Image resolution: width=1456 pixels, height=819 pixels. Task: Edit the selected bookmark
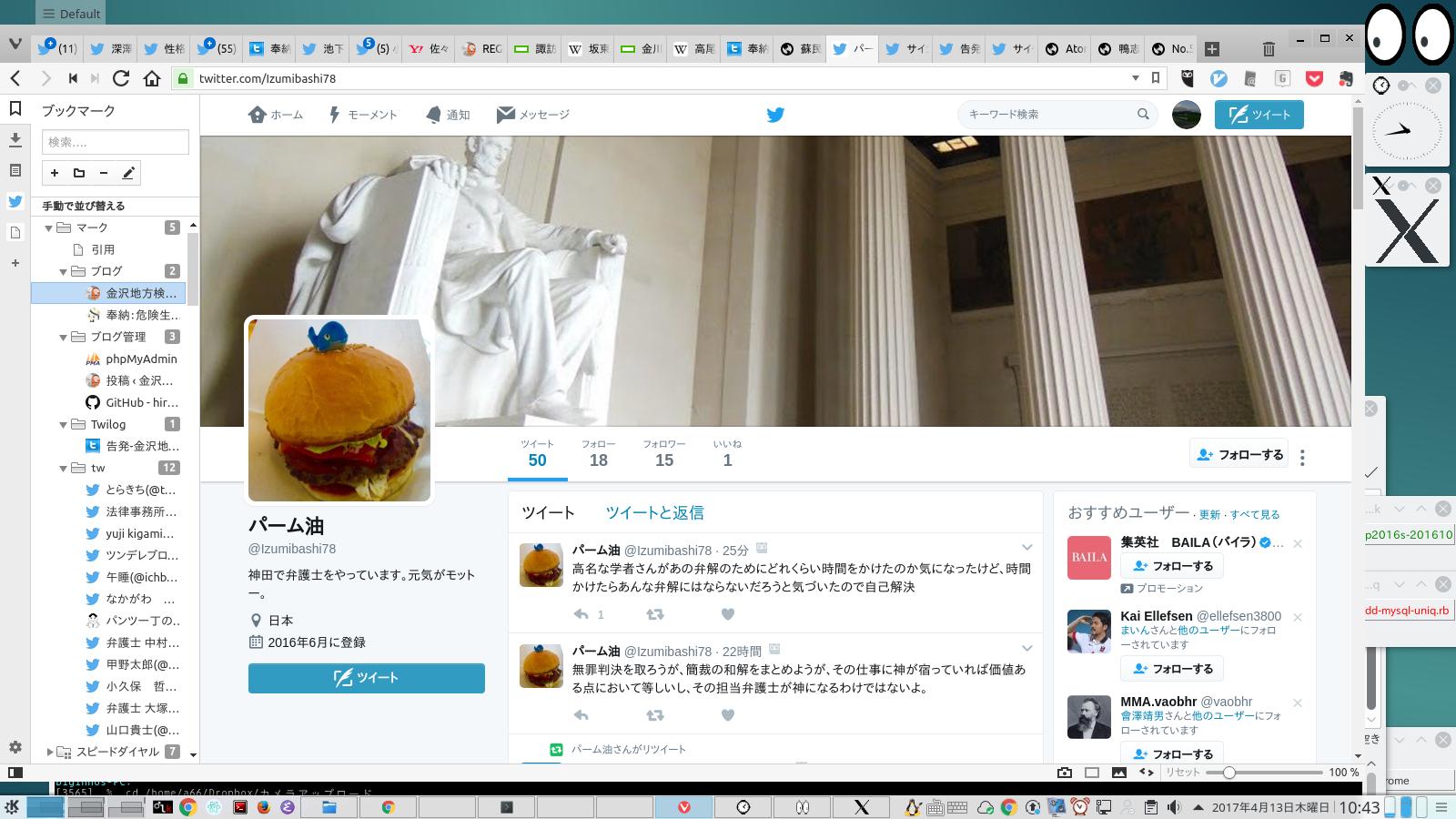128,173
